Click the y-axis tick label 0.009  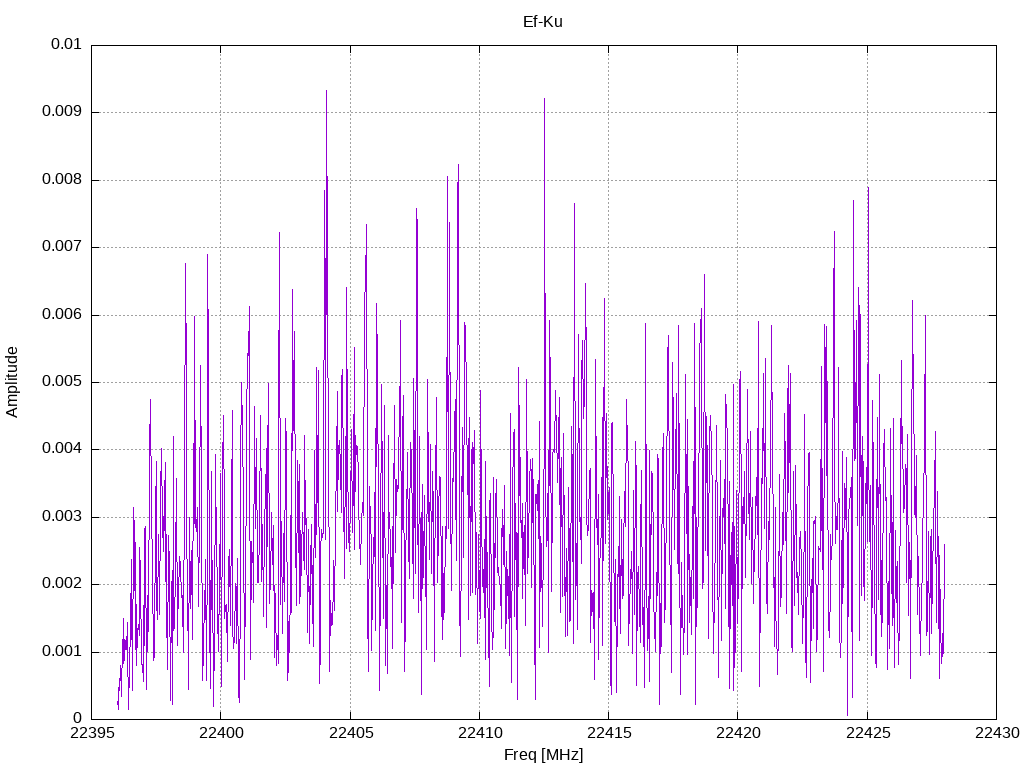coord(62,112)
